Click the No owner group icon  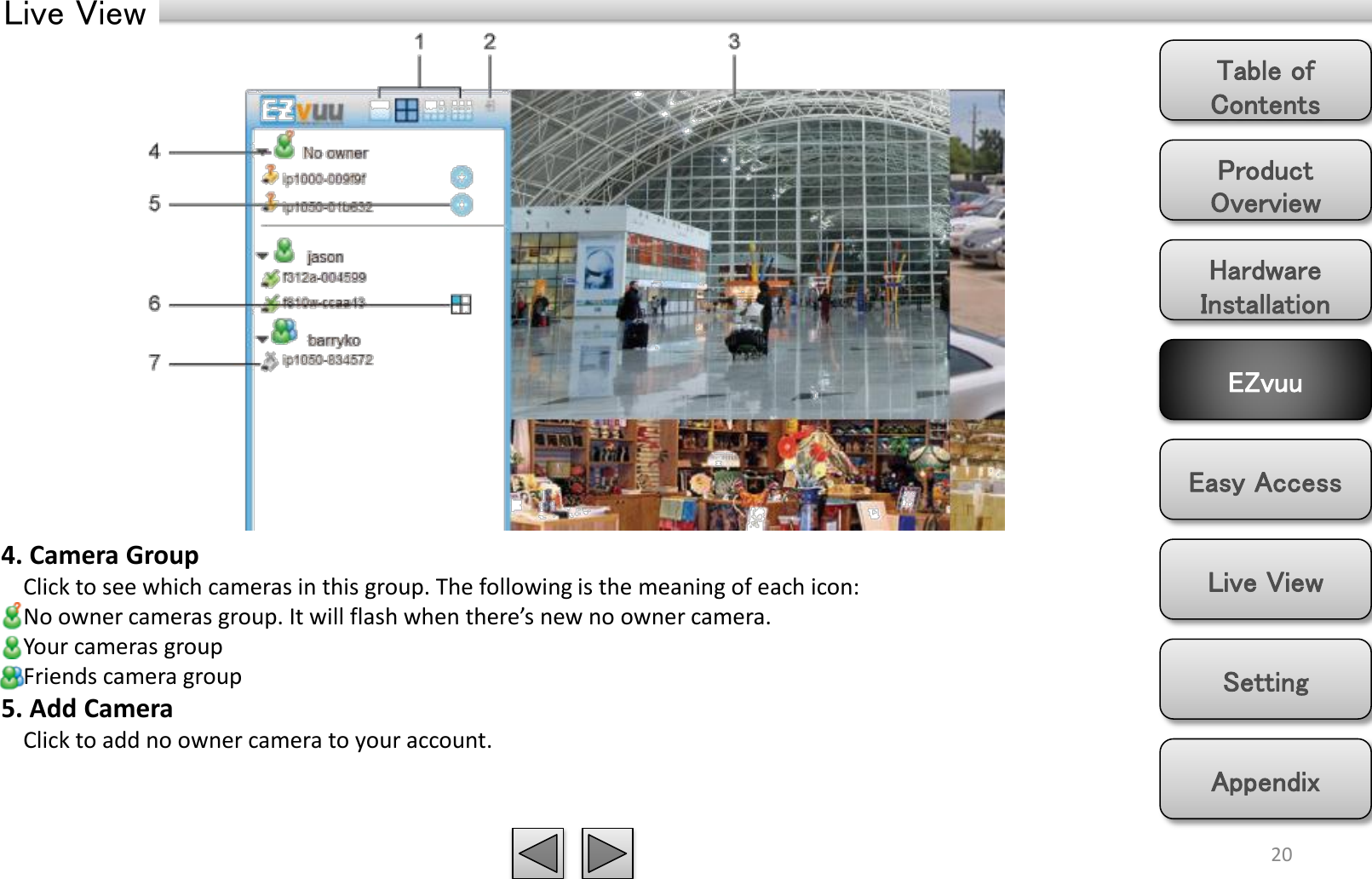(285, 146)
